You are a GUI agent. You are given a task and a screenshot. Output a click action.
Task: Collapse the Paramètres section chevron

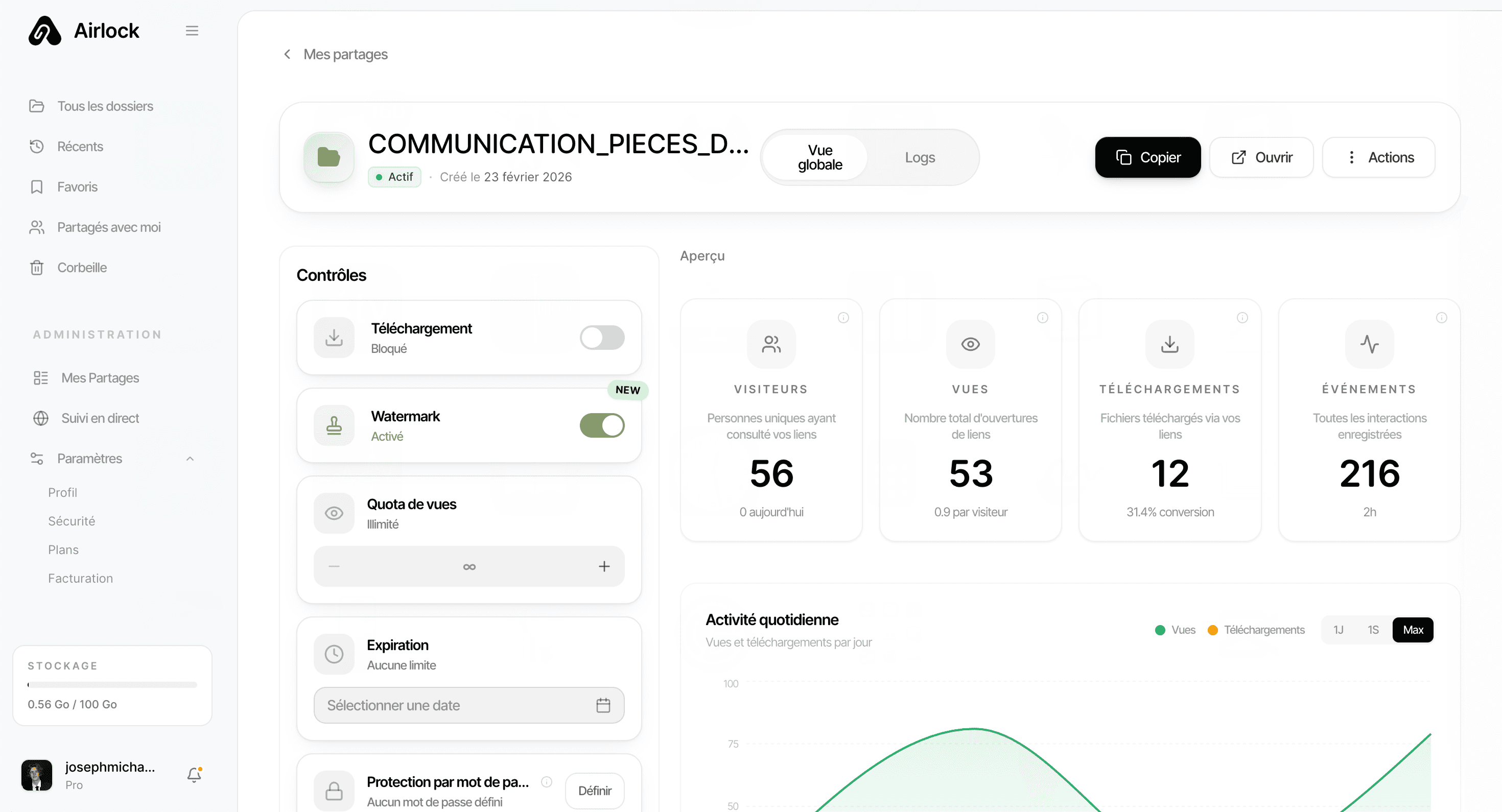190,459
